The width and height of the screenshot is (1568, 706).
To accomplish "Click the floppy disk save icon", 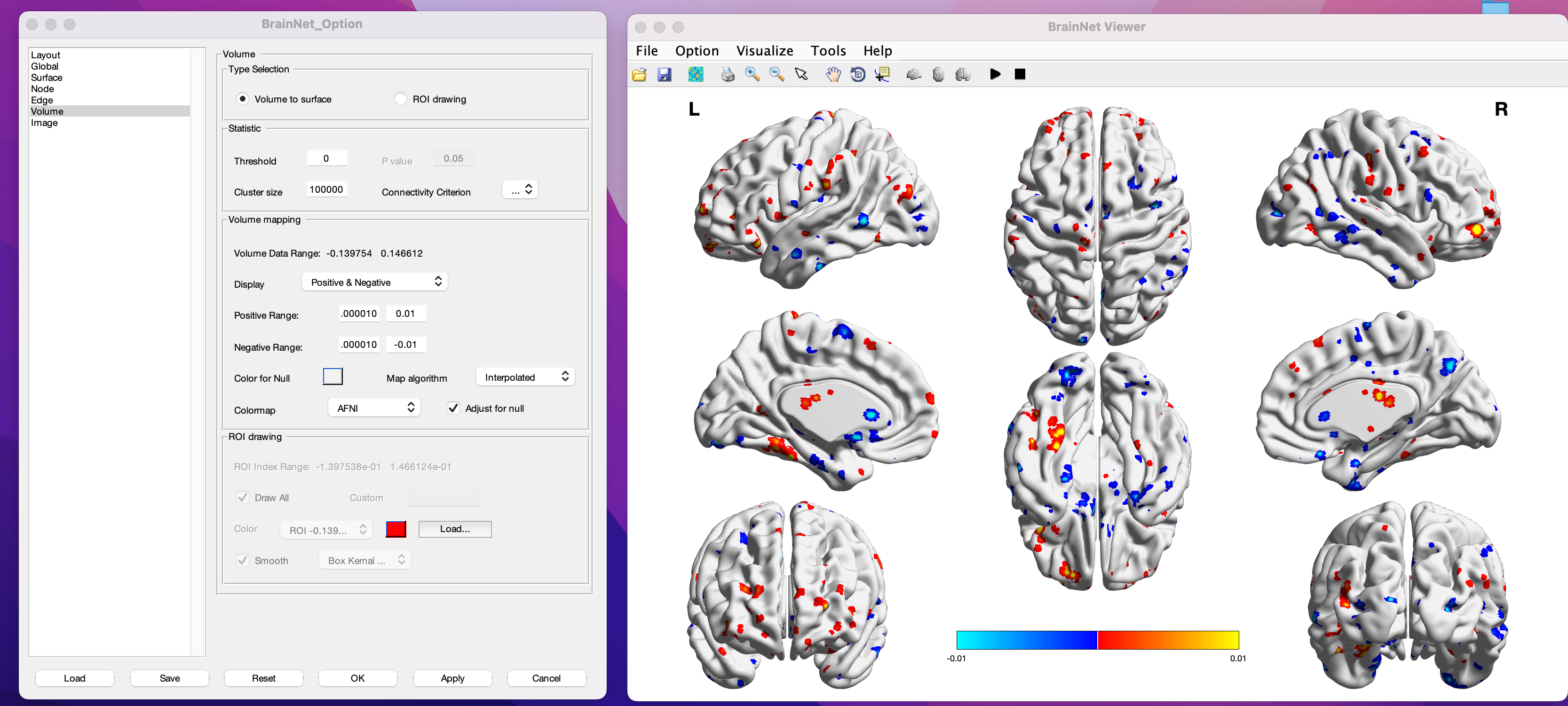I will click(x=664, y=74).
